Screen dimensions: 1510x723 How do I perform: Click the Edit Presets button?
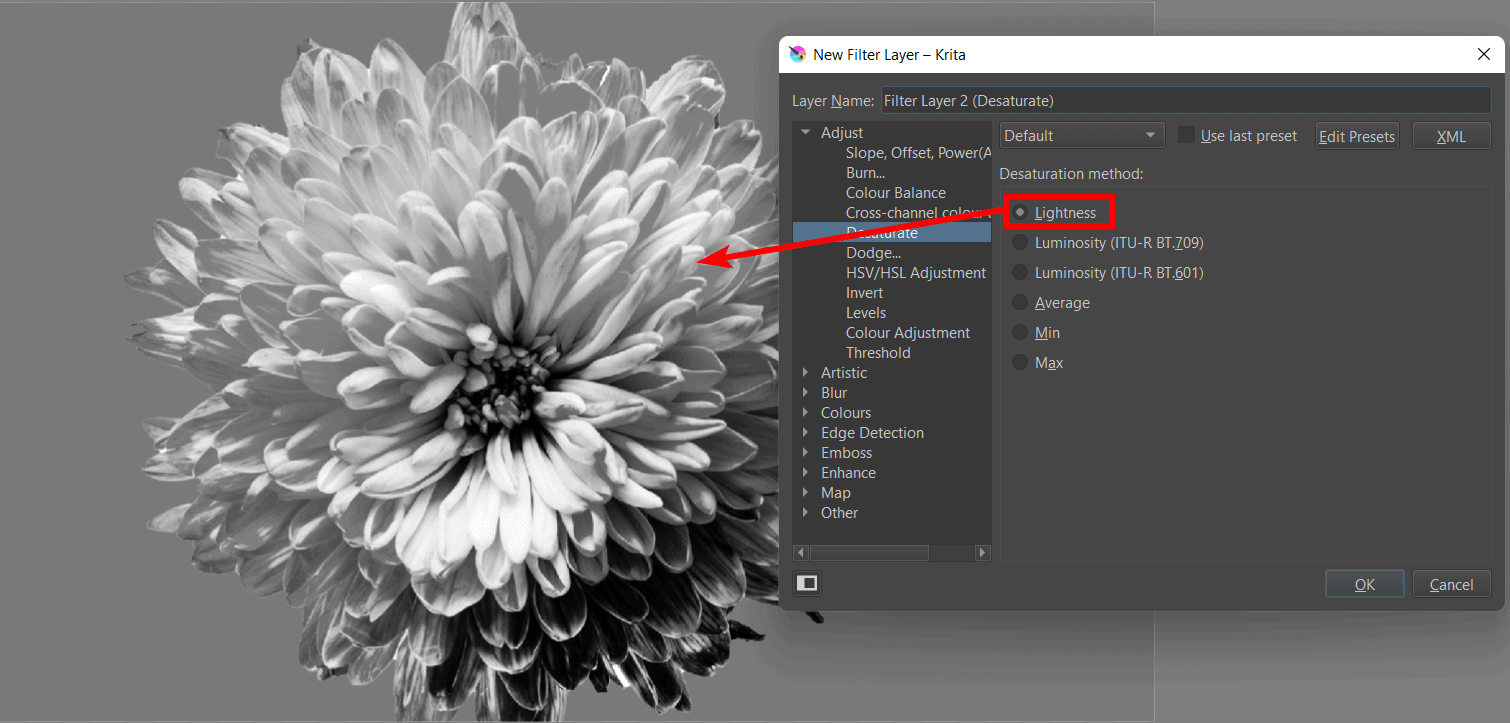coord(1356,136)
